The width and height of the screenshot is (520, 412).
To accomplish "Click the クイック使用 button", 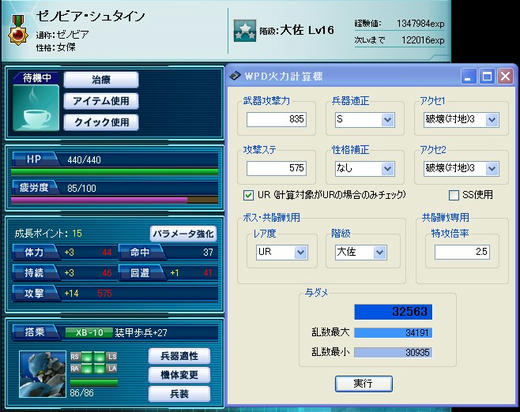I will click(x=101, y=122).
